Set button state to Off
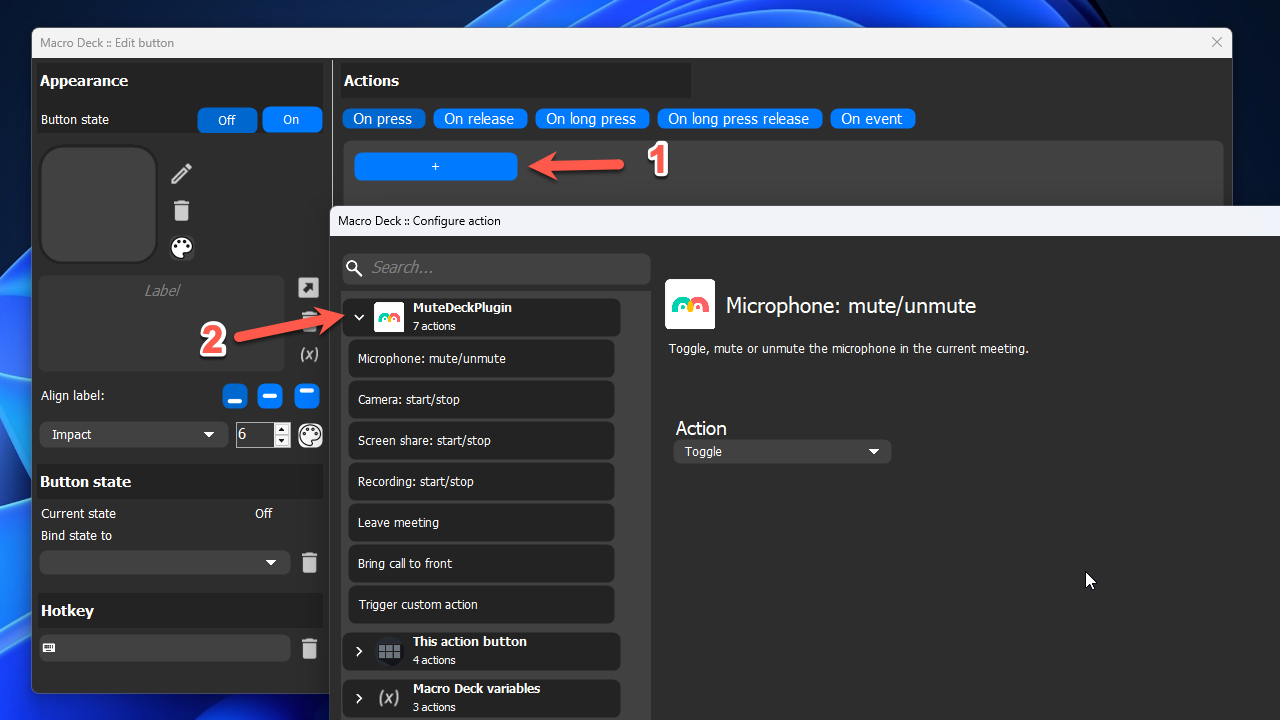The width and height of the screenshot is (1280, 720). [x=227, y=120]
